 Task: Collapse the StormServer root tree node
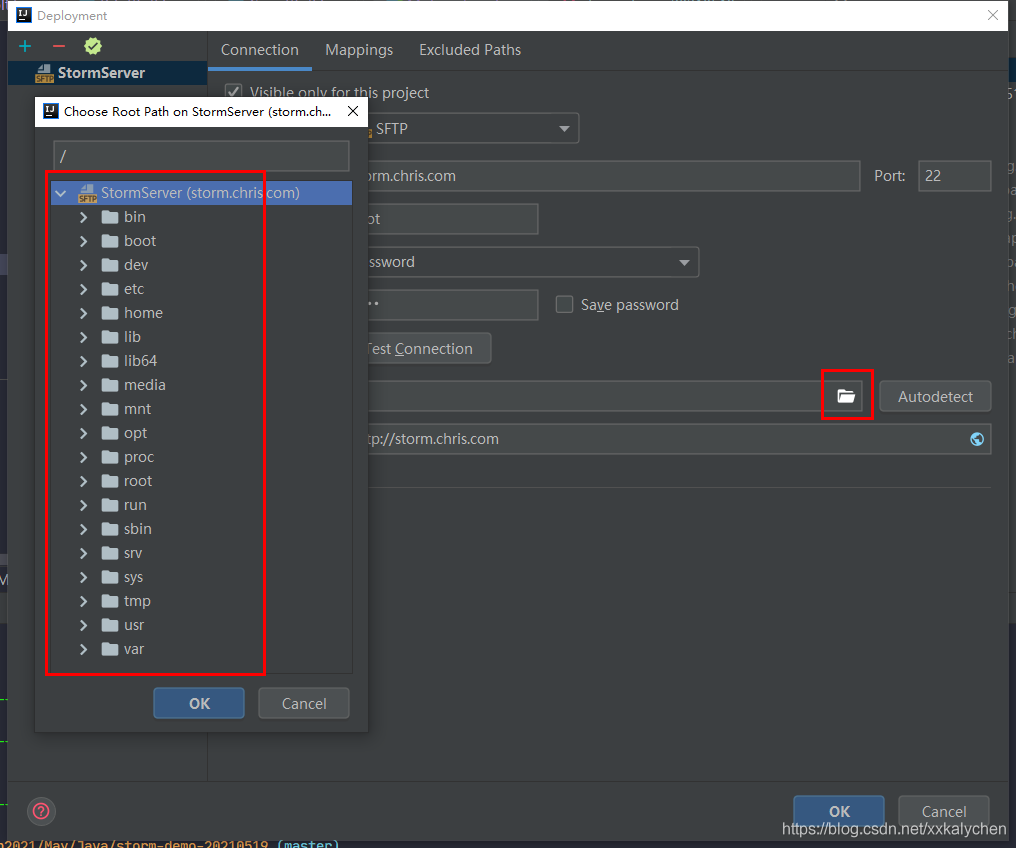[61, 193]
